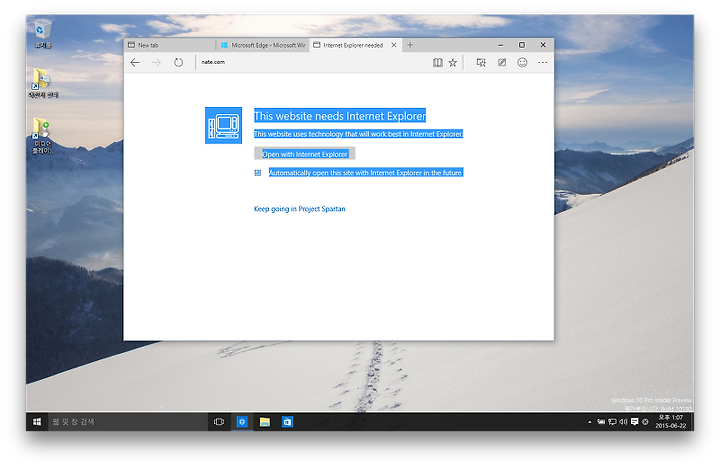The height and width of the screenshot is (468, 720).
Task: Click the volume speaker tray icon
Action: 623,422
